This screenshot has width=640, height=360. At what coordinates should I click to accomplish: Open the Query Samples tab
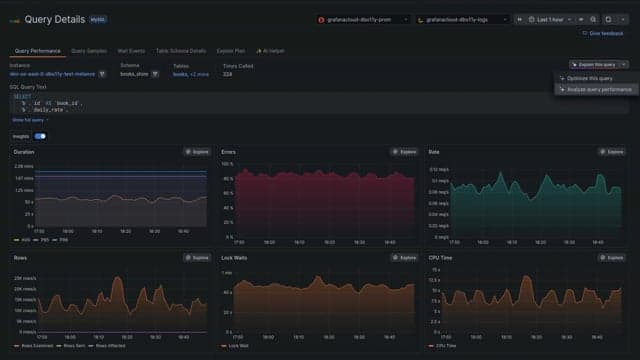tap(89, 51)
